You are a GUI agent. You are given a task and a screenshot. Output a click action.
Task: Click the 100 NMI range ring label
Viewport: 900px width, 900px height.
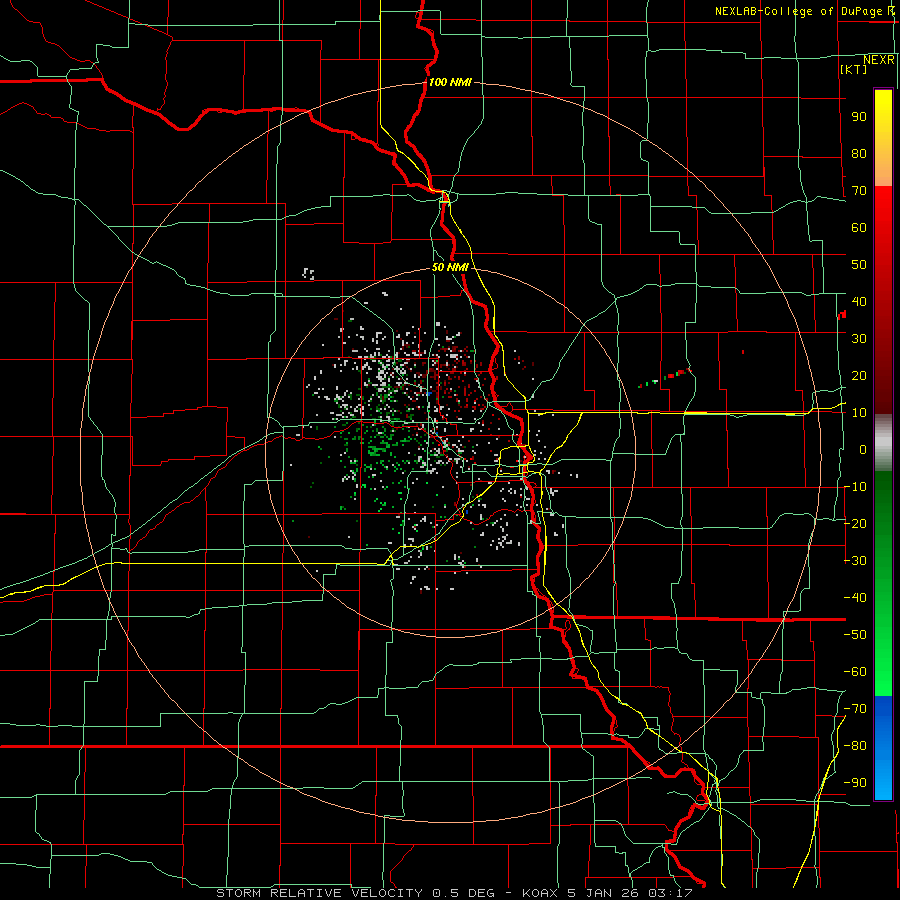(450, 82)
